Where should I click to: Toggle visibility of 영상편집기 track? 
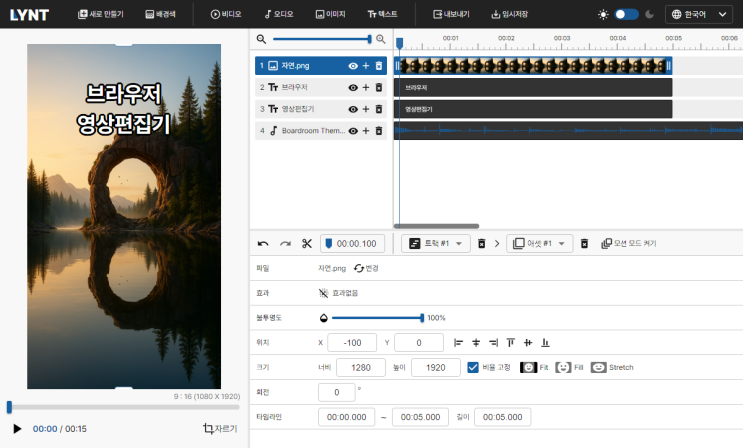pyautogui.click(x=353, y=110)
